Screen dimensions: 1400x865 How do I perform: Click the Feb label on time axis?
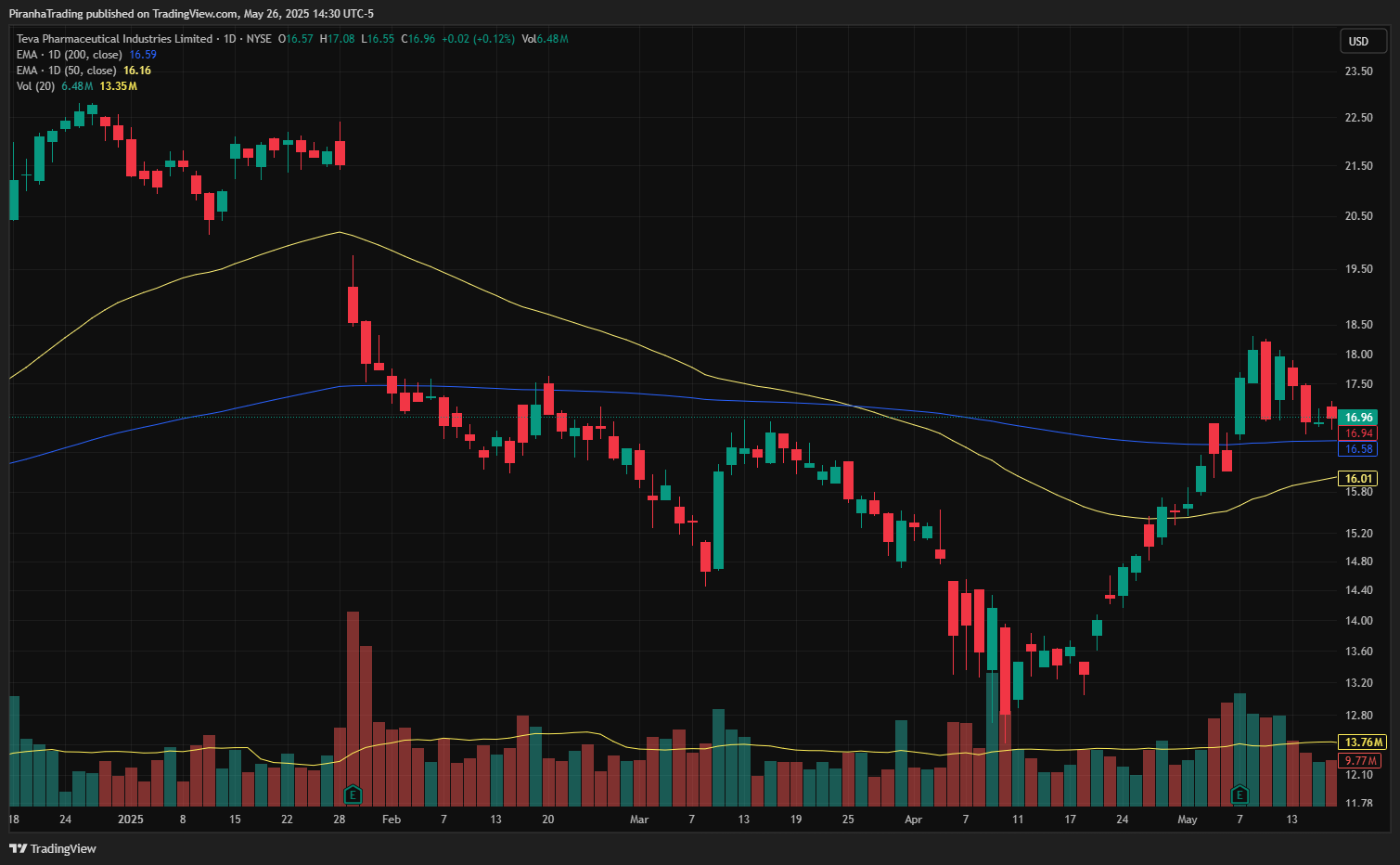(x=392, y=820)
